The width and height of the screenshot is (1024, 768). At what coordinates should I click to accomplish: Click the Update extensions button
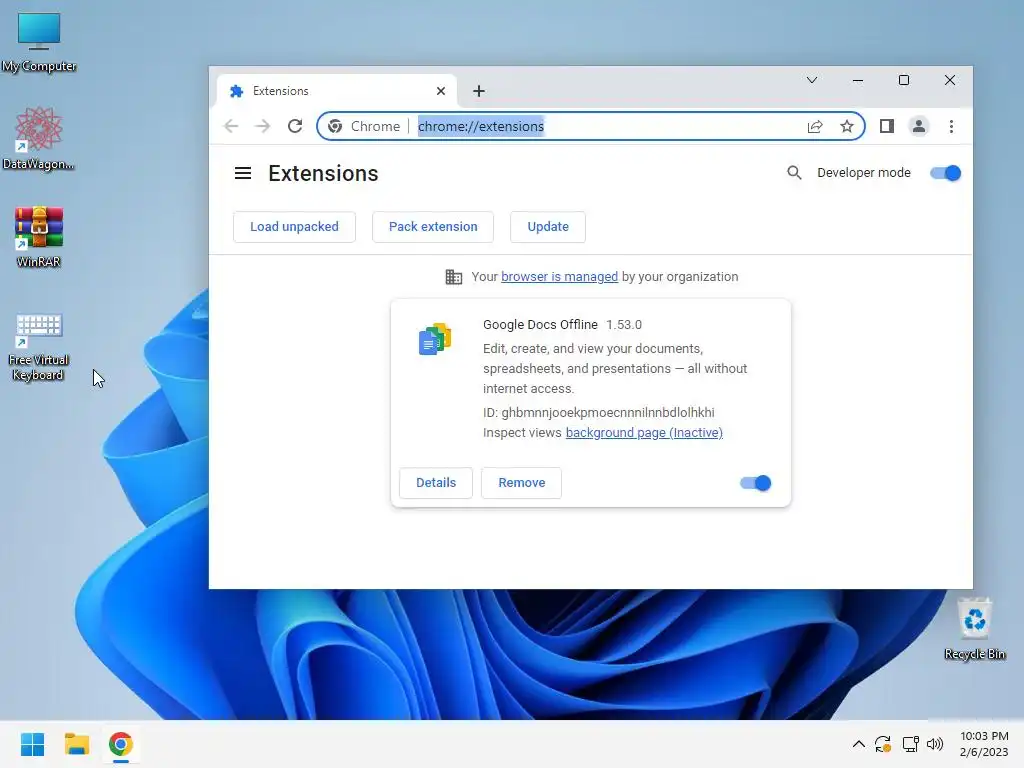pos(548,227)
